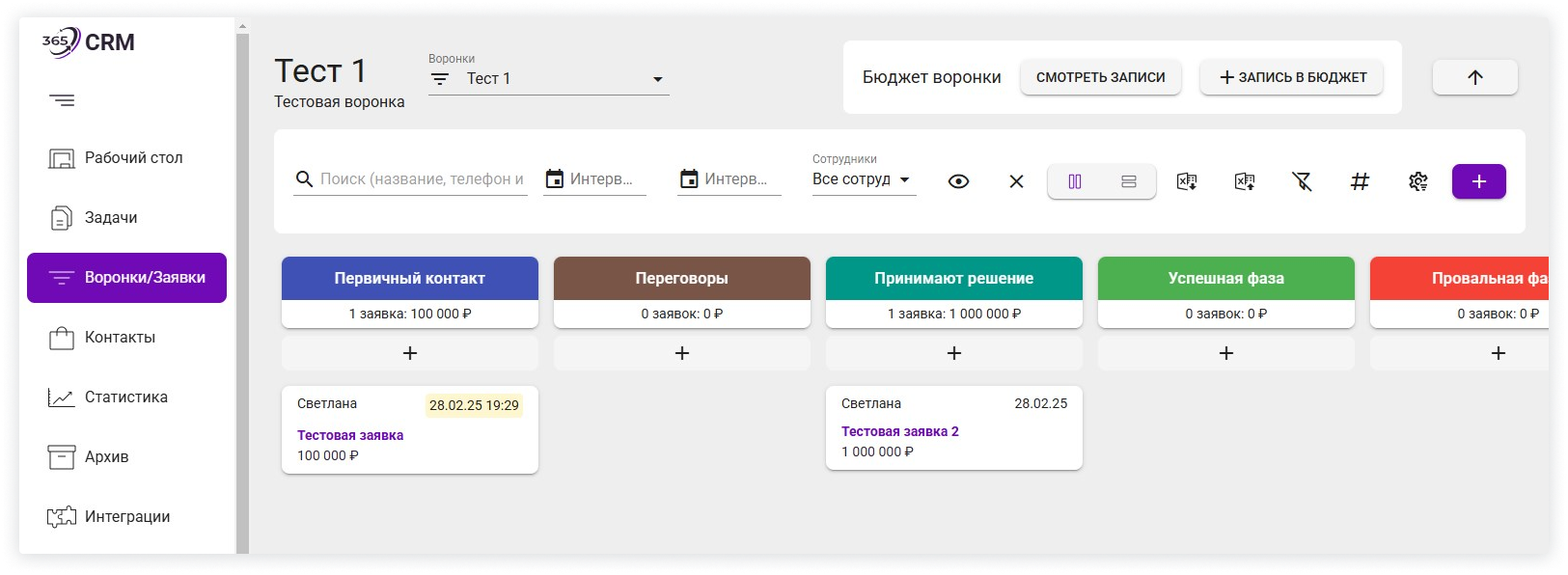Click the purple plus button in the toolbar
Viewport: 1568px width, 575px height.
coord(1478,181)
